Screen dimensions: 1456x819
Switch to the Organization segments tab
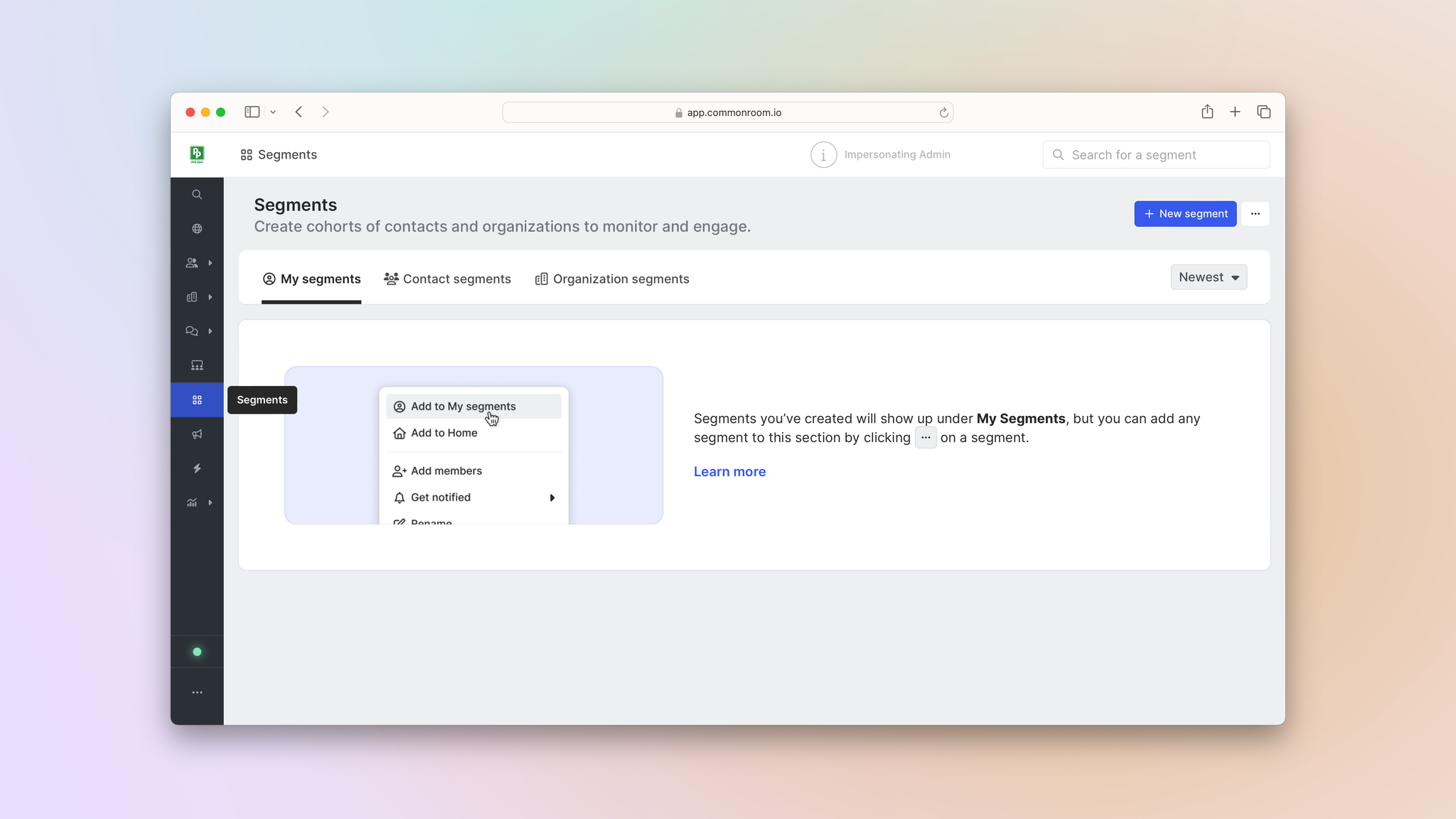(612, 279)
